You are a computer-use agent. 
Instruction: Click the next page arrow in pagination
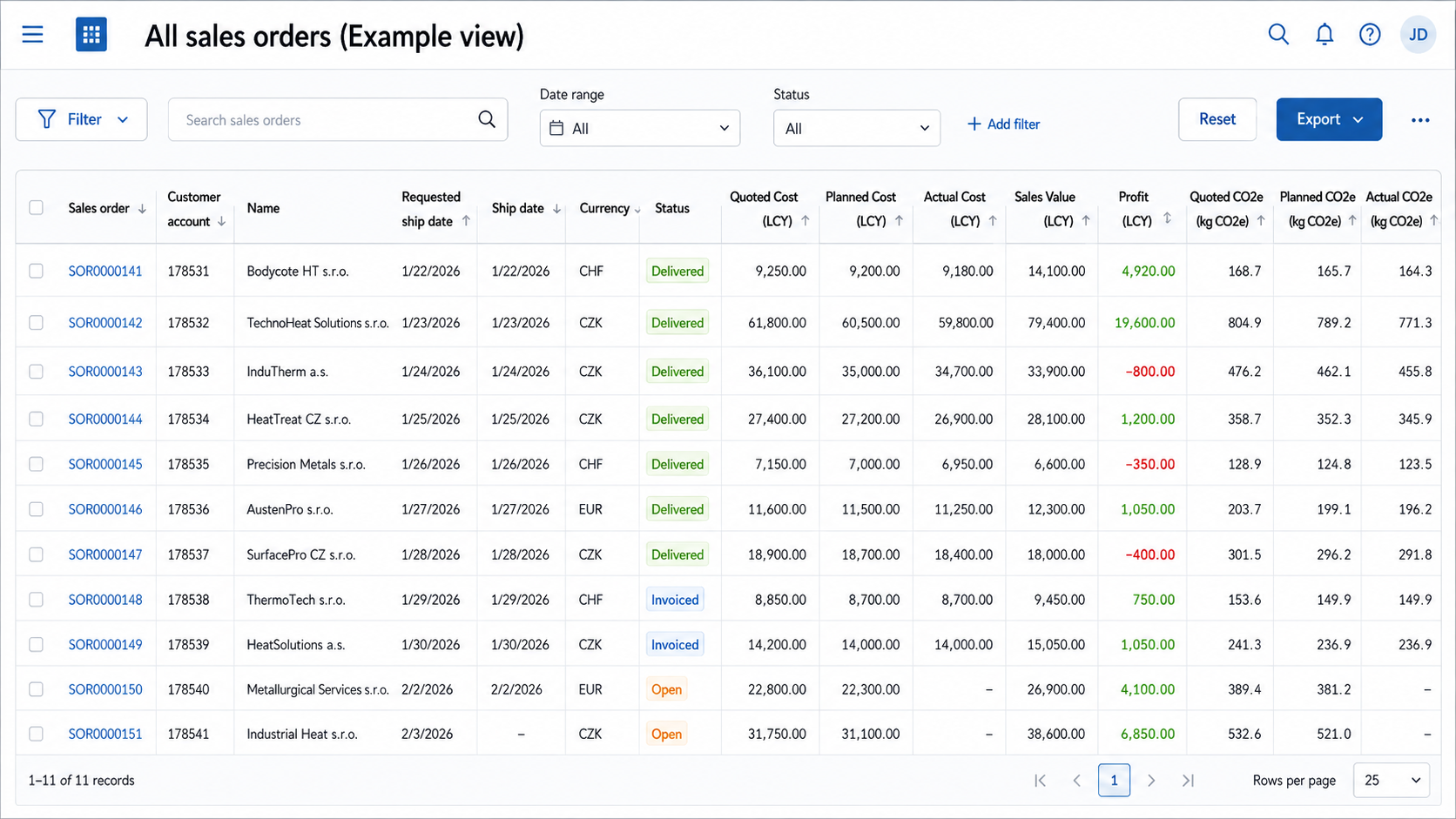pyautogui.click(x=1151, y=781)
